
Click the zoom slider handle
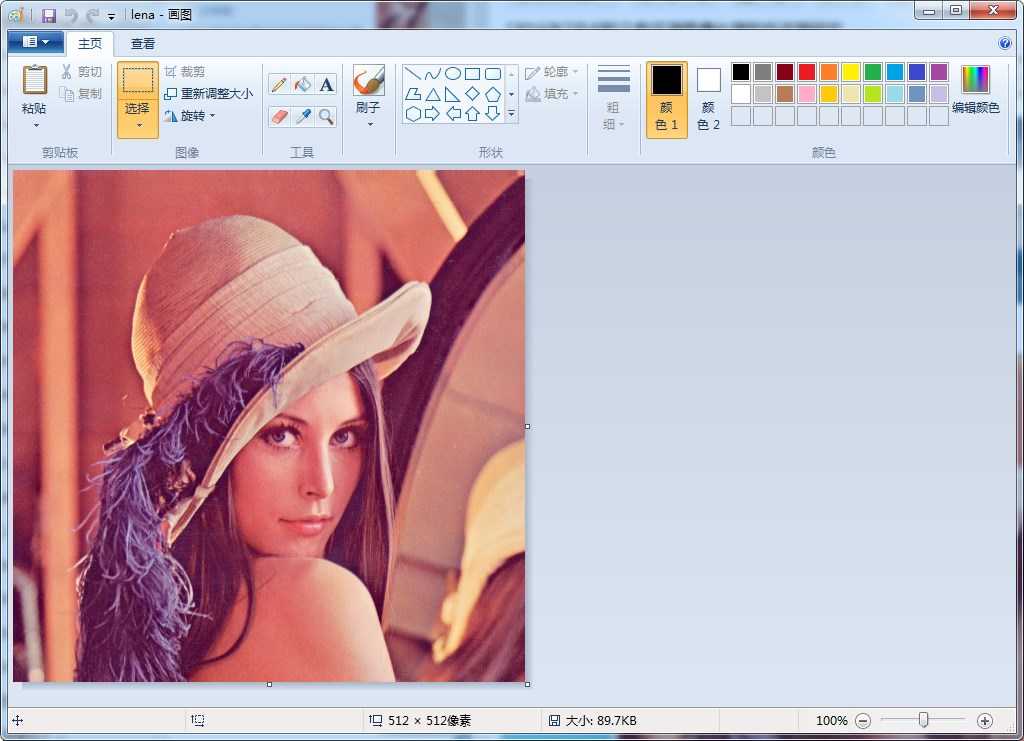923,719
